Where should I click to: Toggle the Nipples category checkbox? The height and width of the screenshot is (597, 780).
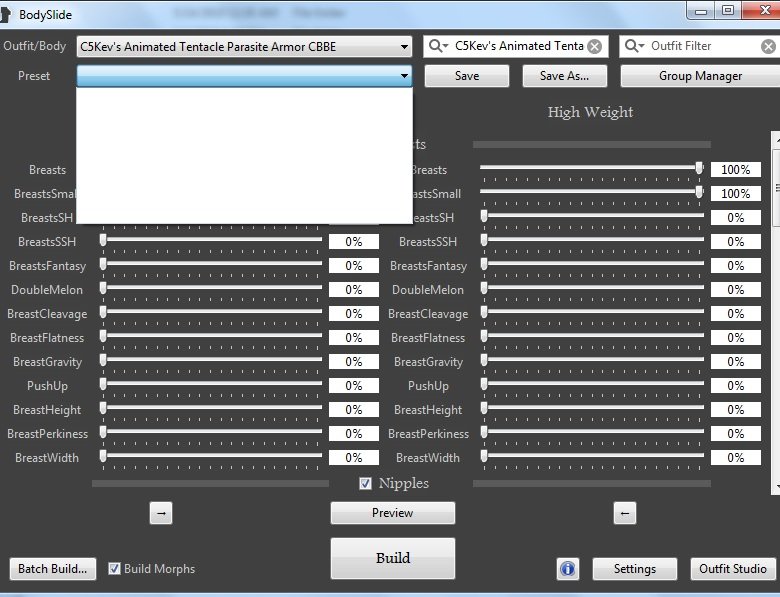tap(365, 483)
